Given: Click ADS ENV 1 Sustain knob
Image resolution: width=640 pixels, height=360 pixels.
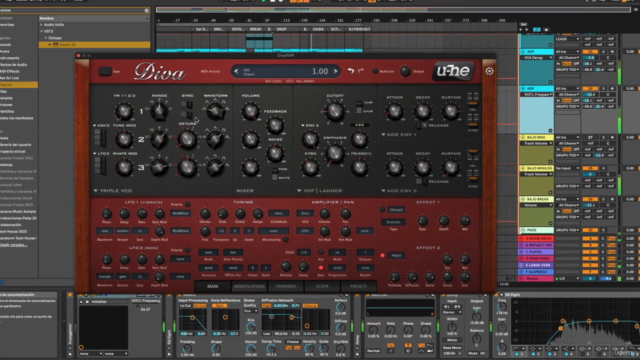Looking at the screenshot, I should coord(451,111).
